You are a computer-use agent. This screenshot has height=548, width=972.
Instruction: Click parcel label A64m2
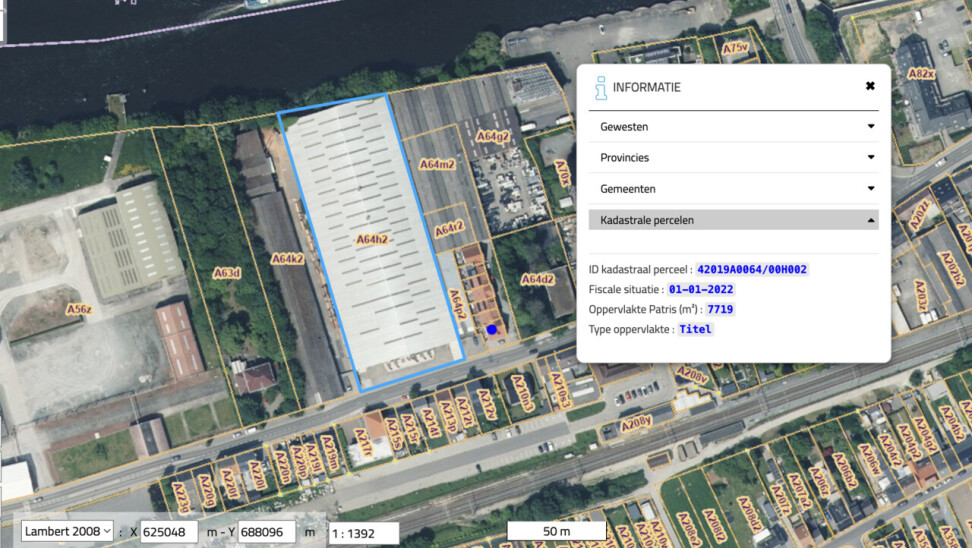coord(437,164)
